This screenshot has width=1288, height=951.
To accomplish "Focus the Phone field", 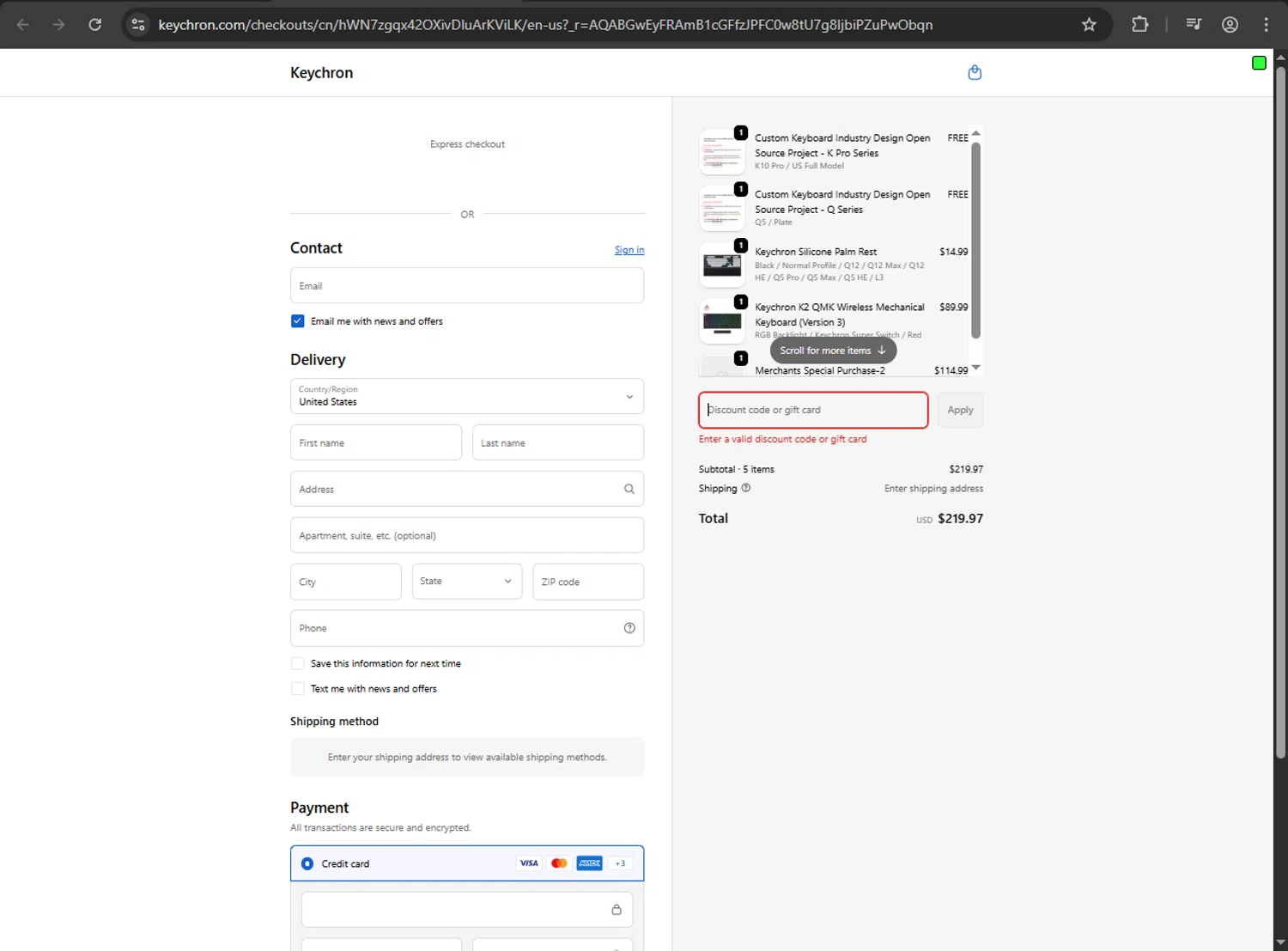I will [x=467, y=628].
